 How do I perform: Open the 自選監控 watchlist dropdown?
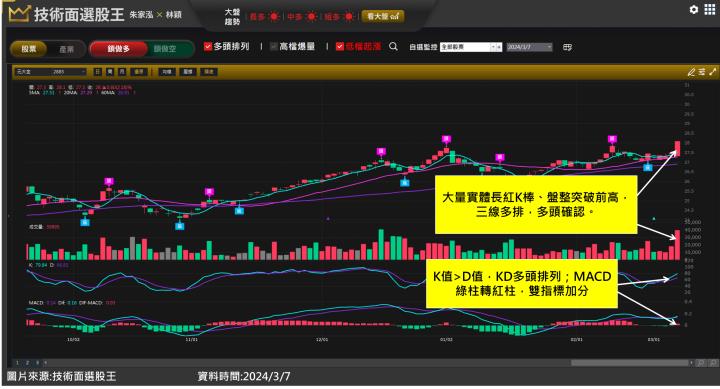coord(471,47)
